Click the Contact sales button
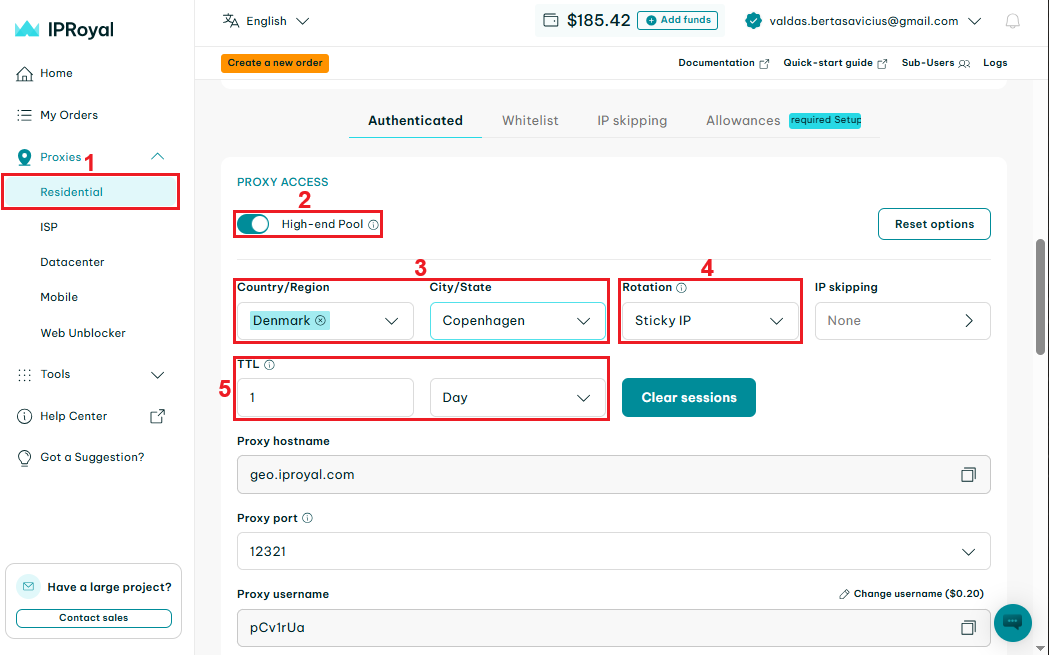This screenshot has height=655, width=1049. coord(94,618)
